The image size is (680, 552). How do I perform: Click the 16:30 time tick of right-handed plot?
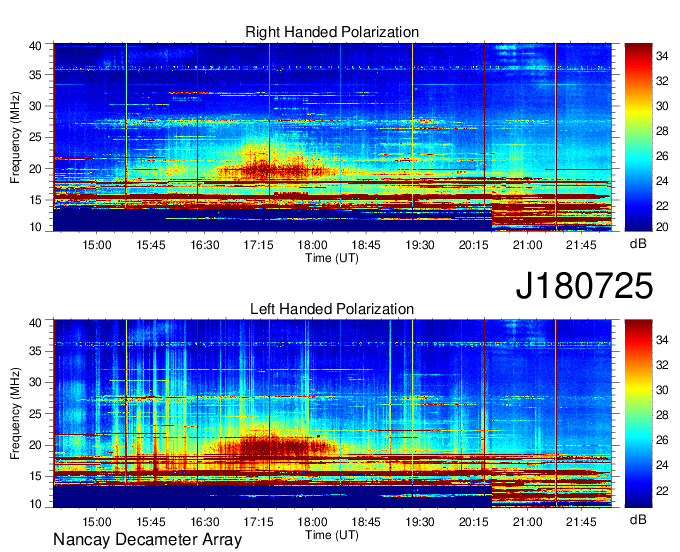coord(205,245)
